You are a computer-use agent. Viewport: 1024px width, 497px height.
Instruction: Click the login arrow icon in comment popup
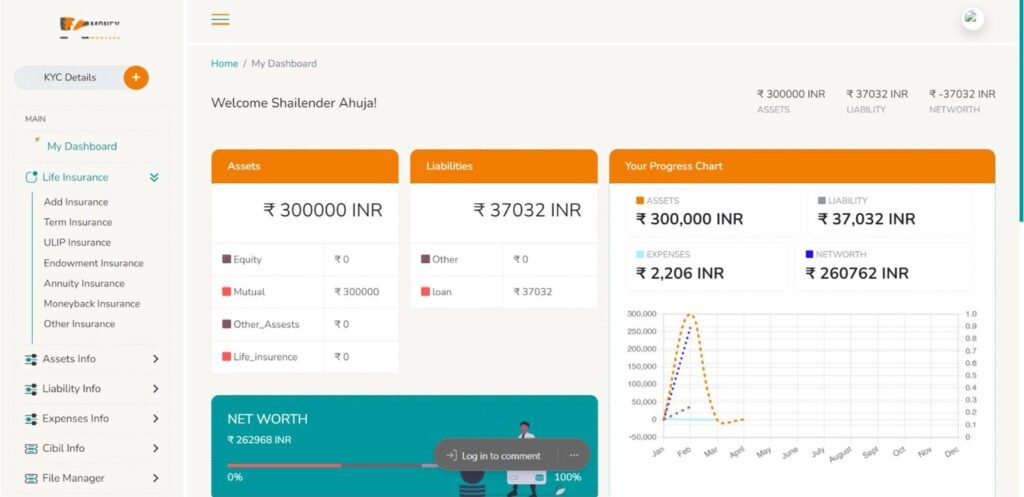[x=451, y=456]
